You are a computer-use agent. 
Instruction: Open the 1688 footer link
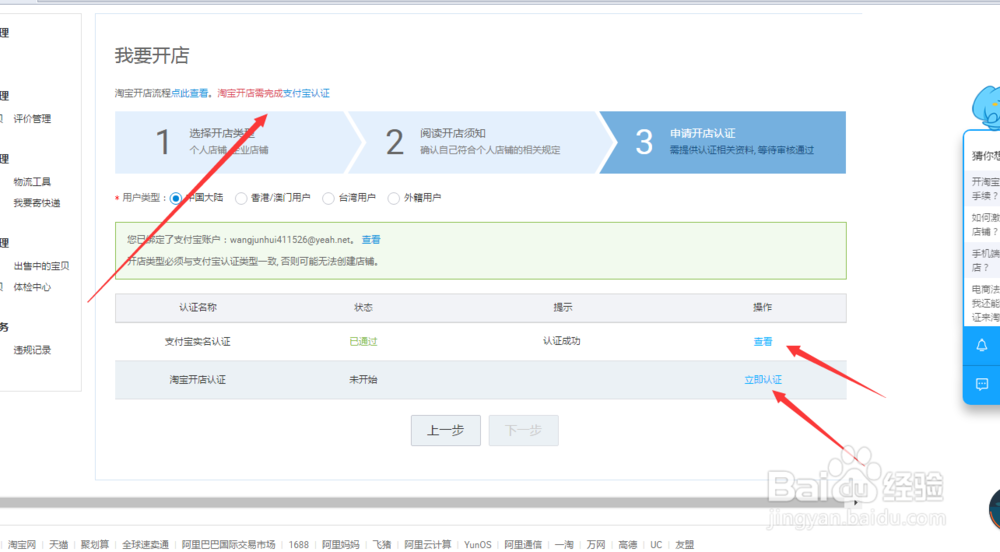(298, 544)
